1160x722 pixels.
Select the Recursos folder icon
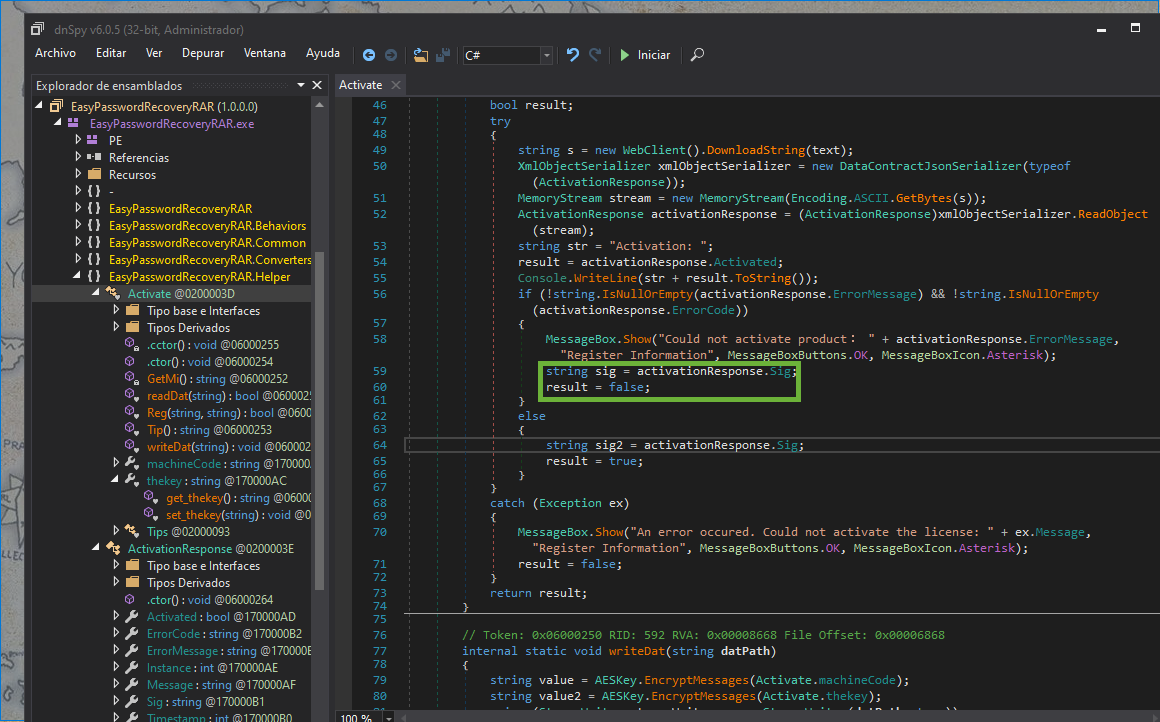(94, 175)
